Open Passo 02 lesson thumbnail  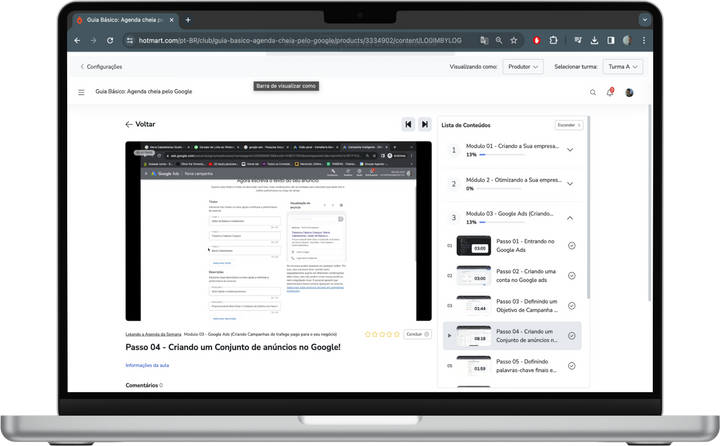coord(472,276)
